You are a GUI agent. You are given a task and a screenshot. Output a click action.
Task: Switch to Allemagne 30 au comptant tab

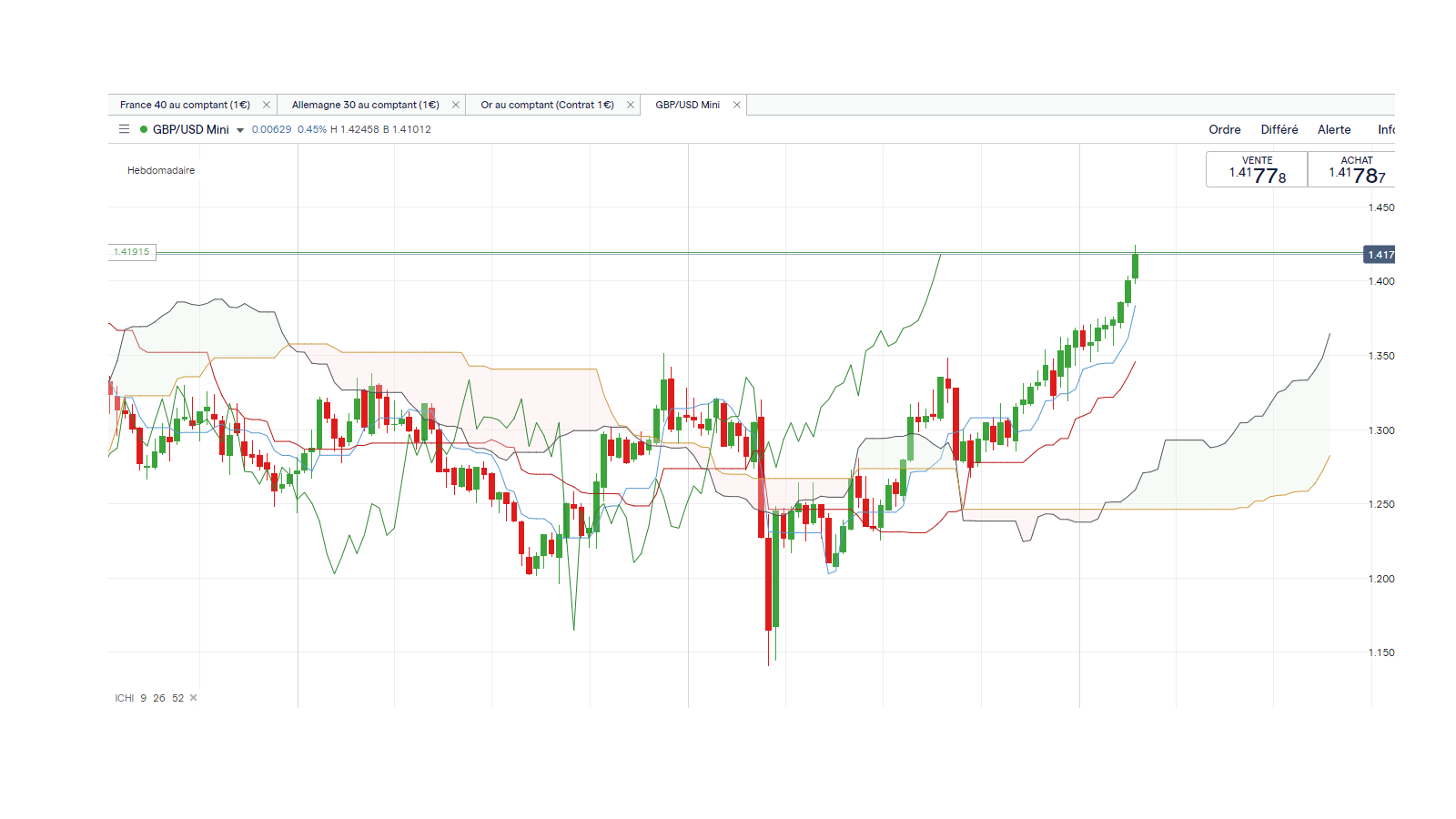point(365,105)
